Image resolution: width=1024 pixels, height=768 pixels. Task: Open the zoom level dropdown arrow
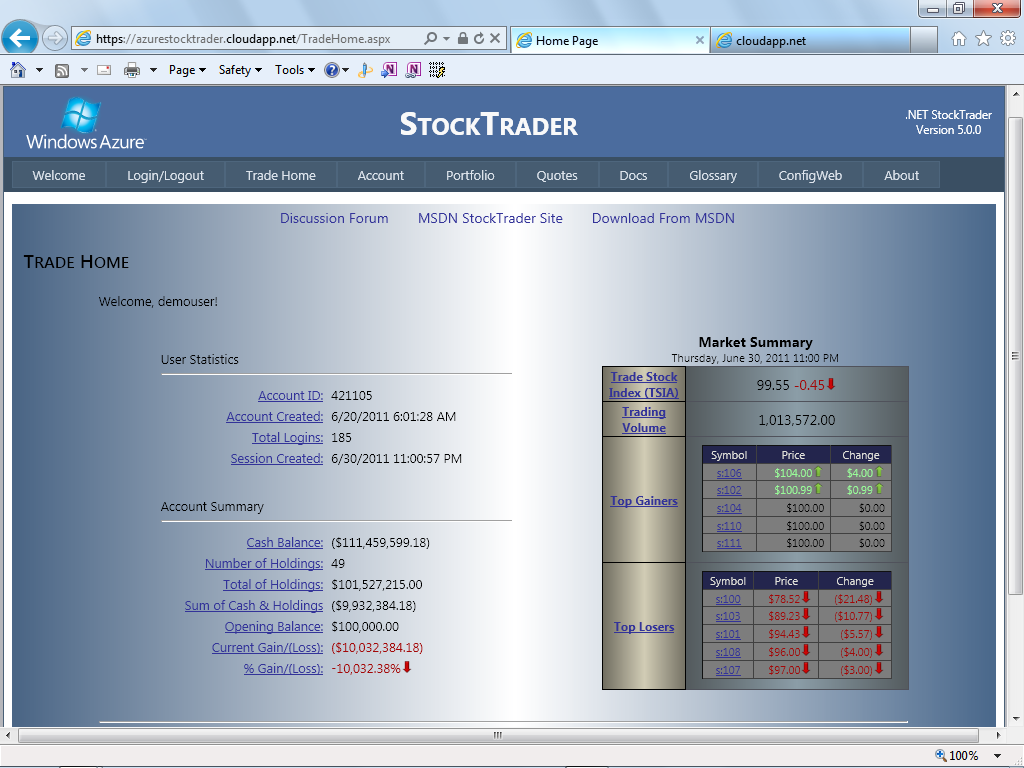(997, 756)
